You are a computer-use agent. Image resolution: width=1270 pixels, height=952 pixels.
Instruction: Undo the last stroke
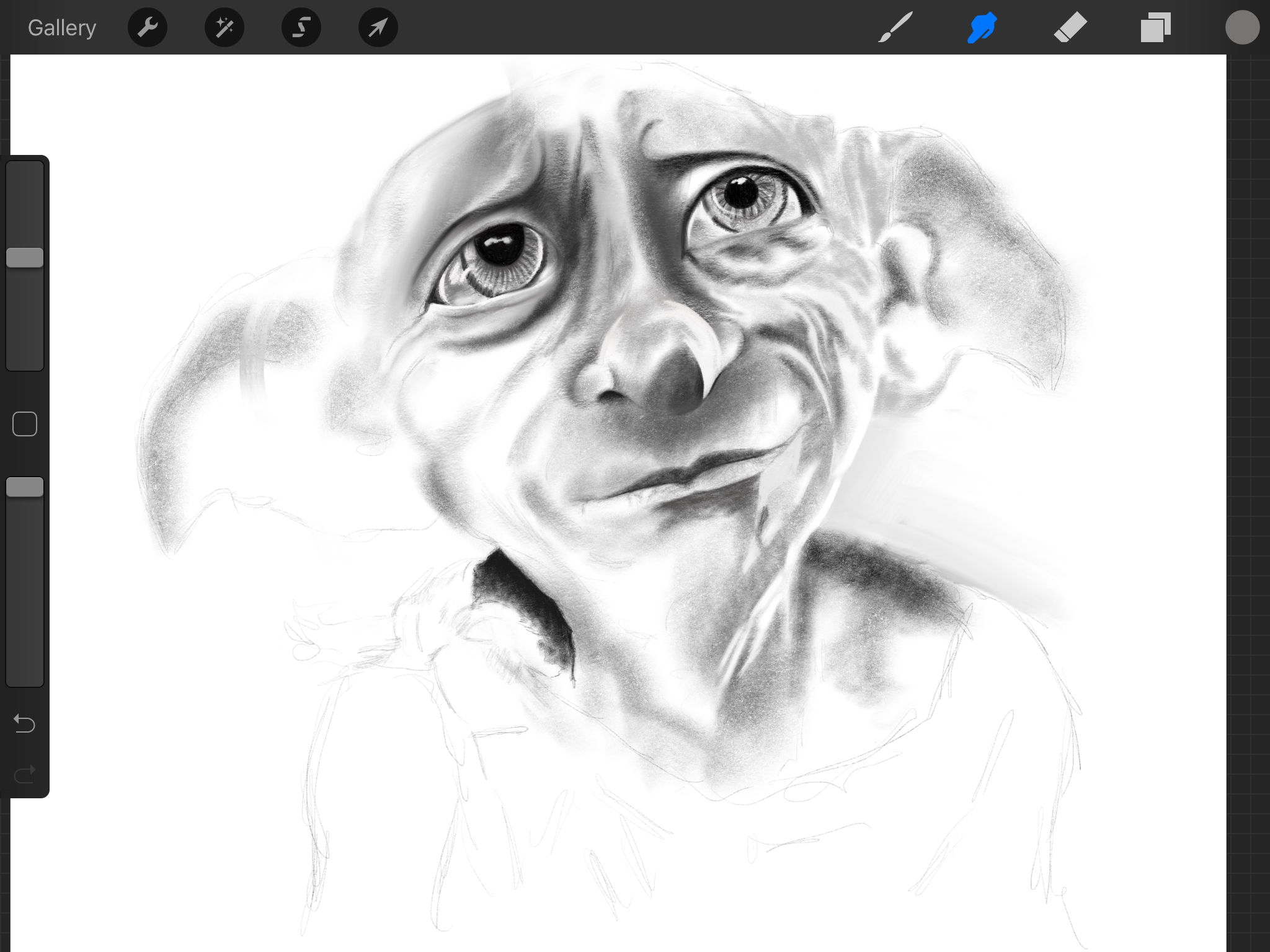tap(25, 723)
